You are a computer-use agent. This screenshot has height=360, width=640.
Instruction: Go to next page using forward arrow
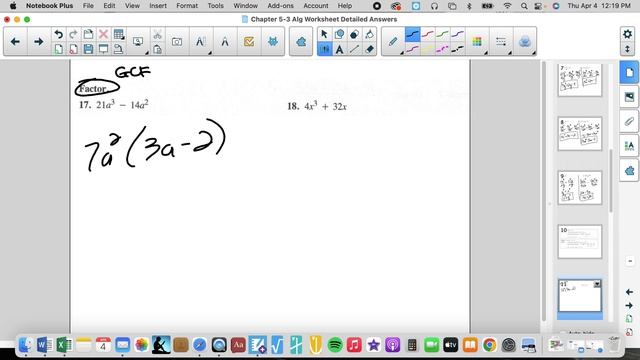pos(38,42)
